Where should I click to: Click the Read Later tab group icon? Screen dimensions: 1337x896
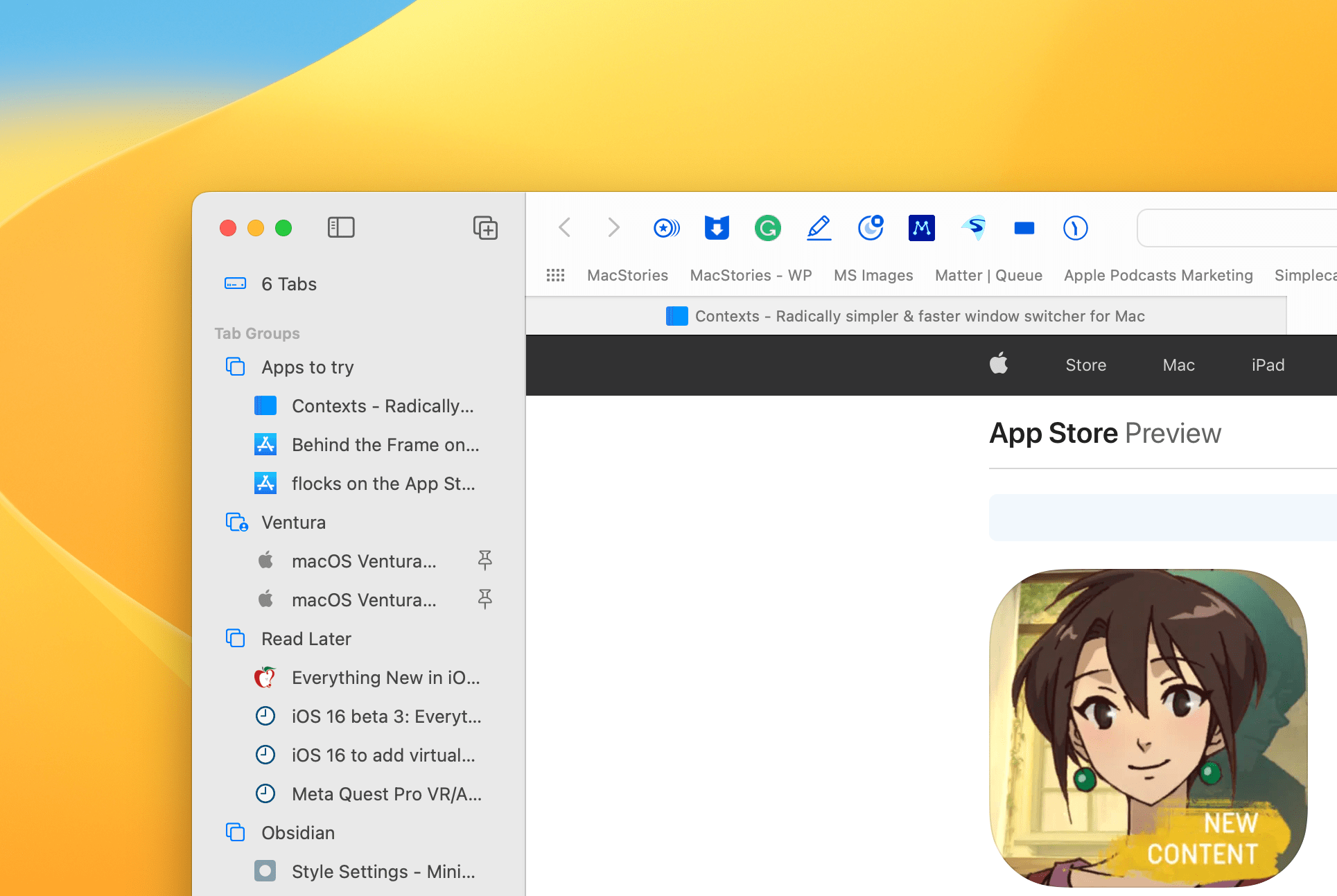236,638
